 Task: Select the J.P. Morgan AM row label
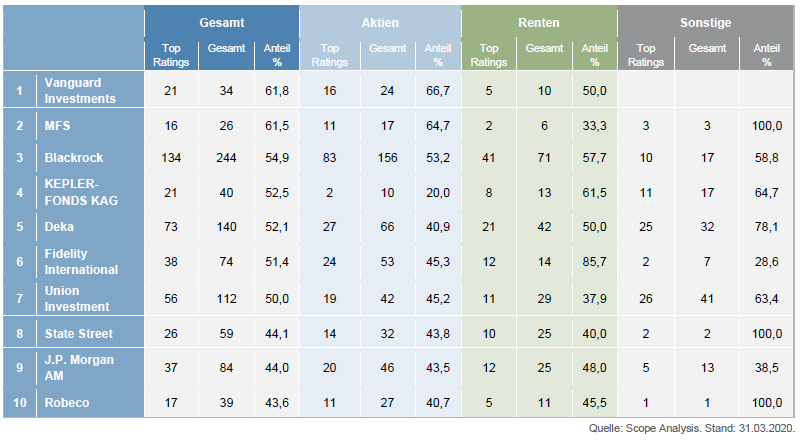coord(78,367)
